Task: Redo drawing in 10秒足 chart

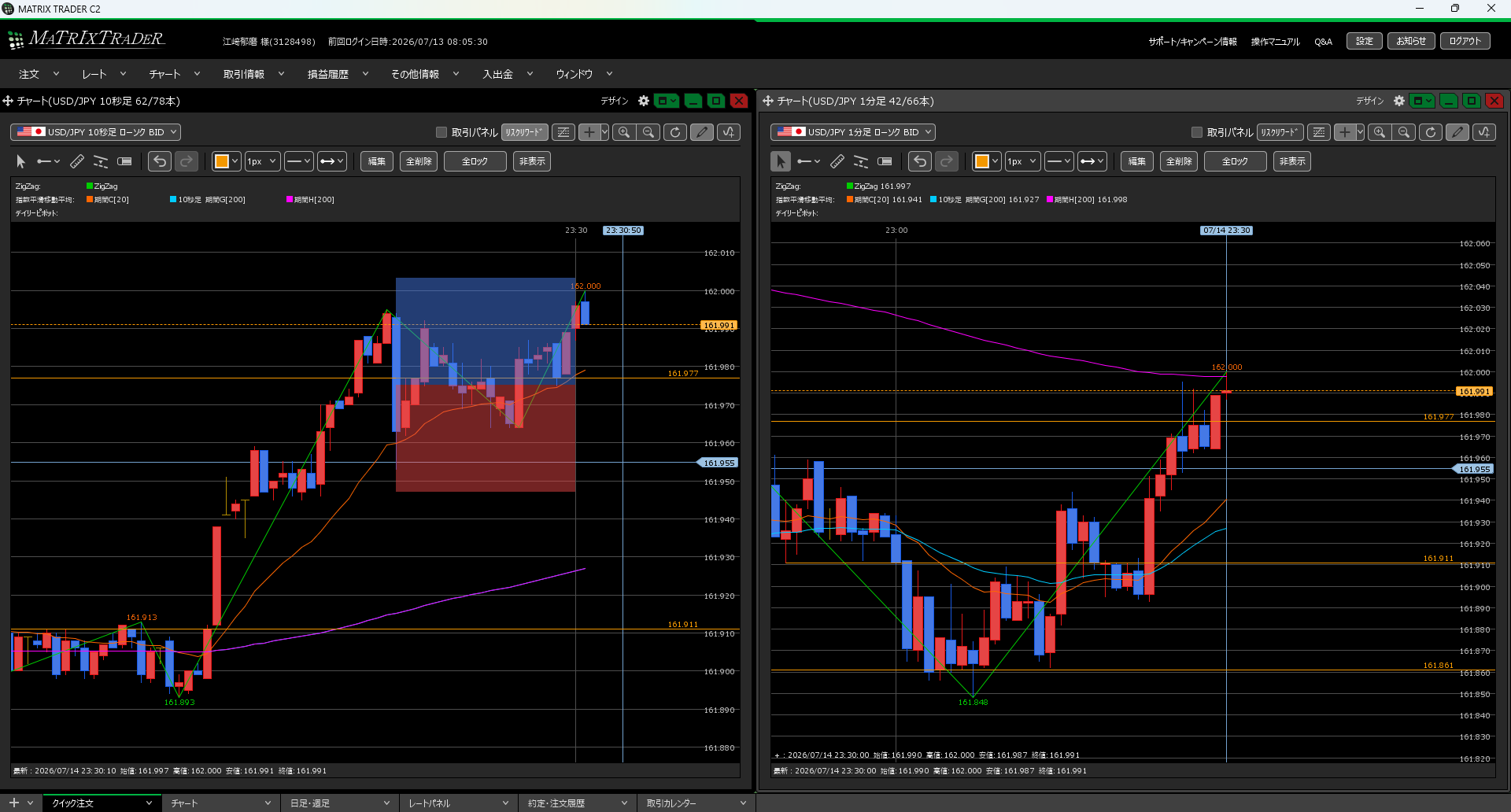Action: pos(187,161)
